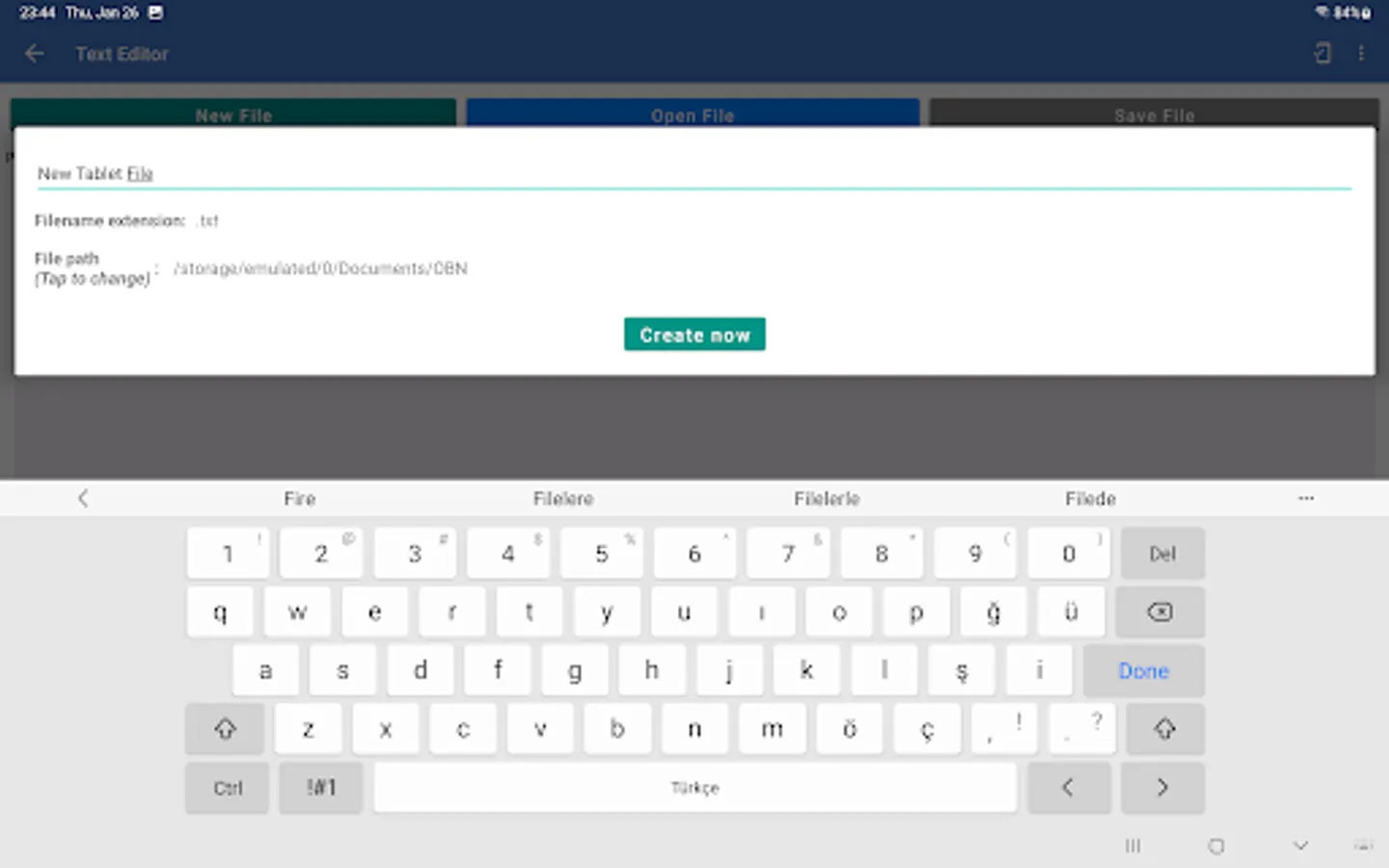Tap the letter m key
Image resolution: width=1389 pixels, height=868 pixels.
pos(772,729)
